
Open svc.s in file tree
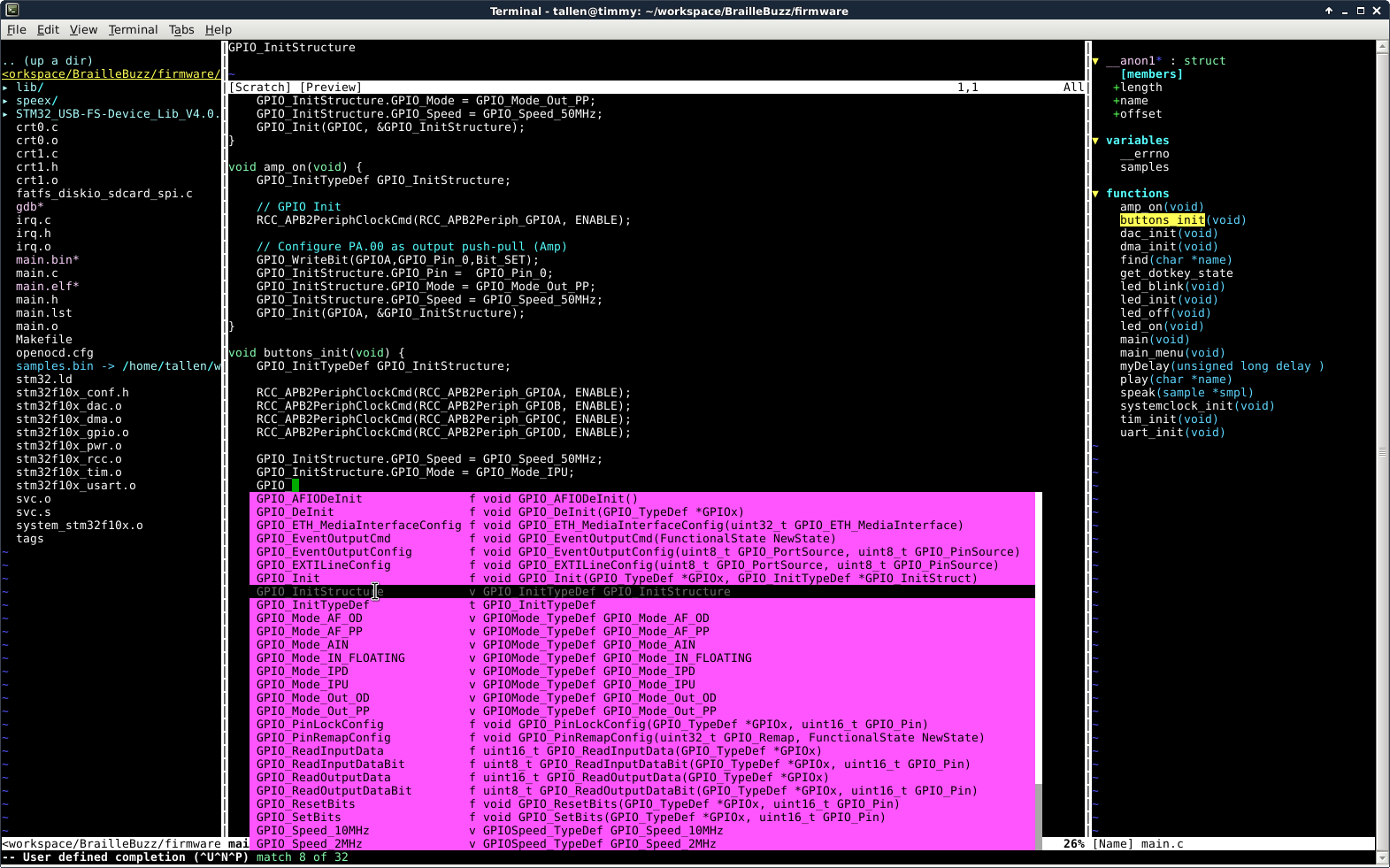(x=34, y=512)
